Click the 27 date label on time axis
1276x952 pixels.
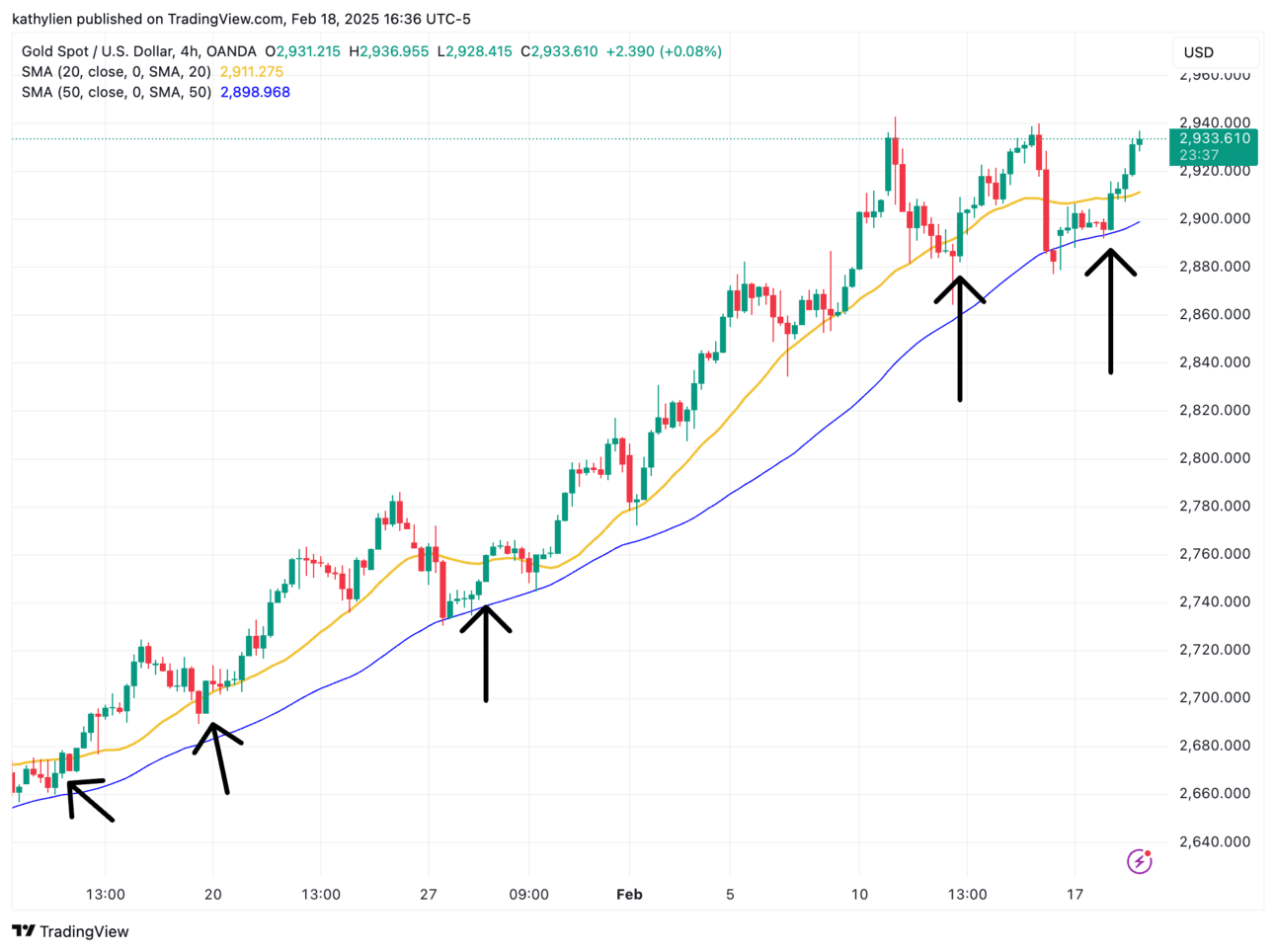point(429,895)
